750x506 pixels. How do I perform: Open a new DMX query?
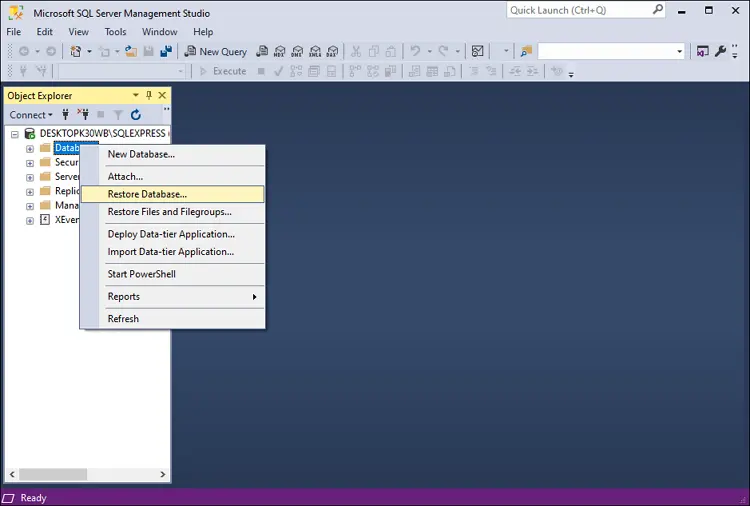(297, 51)
